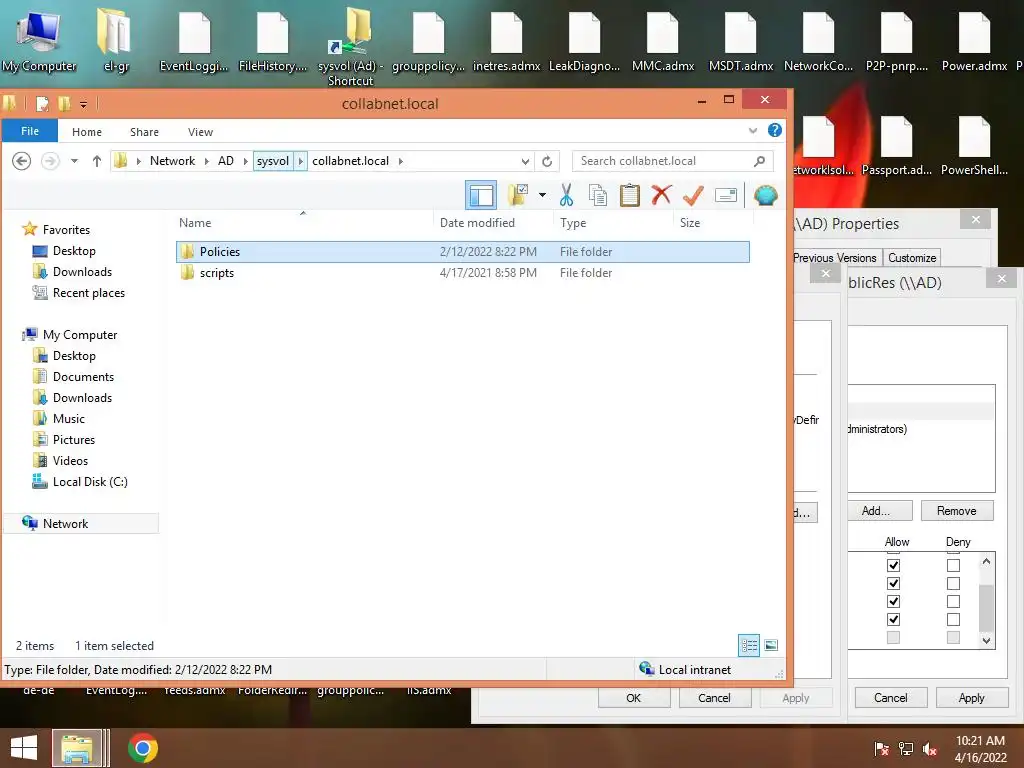
Task: Click the Action Center flag tray icon
Action: [x=882, y=749]
